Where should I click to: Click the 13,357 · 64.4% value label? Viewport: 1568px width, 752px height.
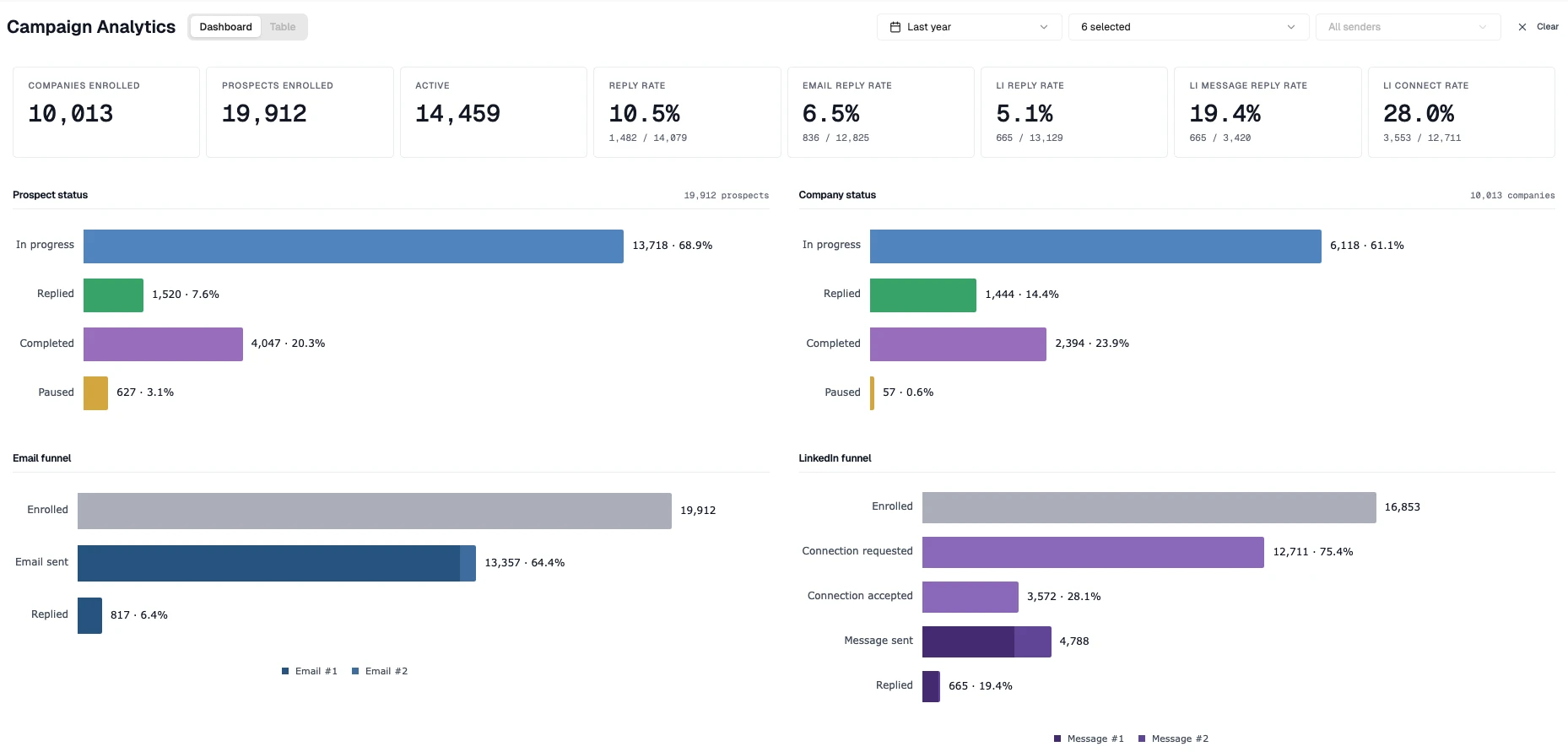(x=525, y=563)
